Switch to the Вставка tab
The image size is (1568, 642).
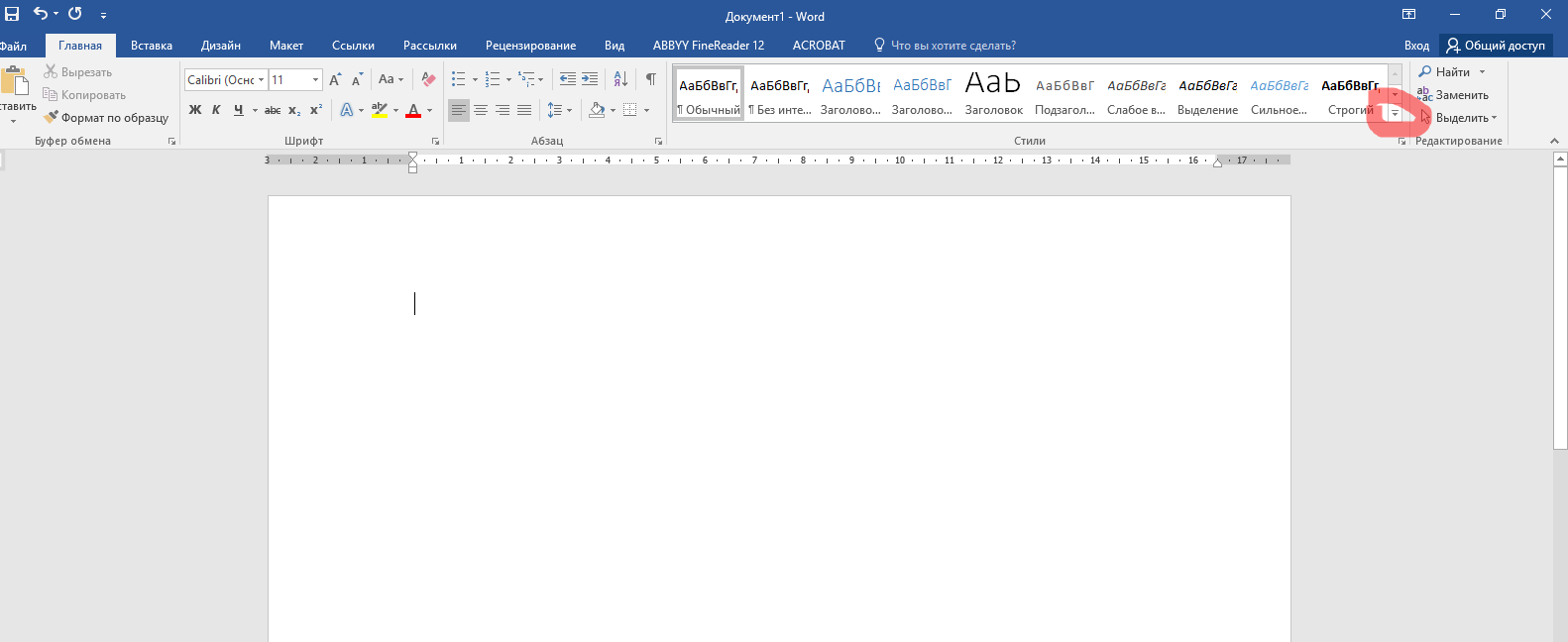[152, 46]
